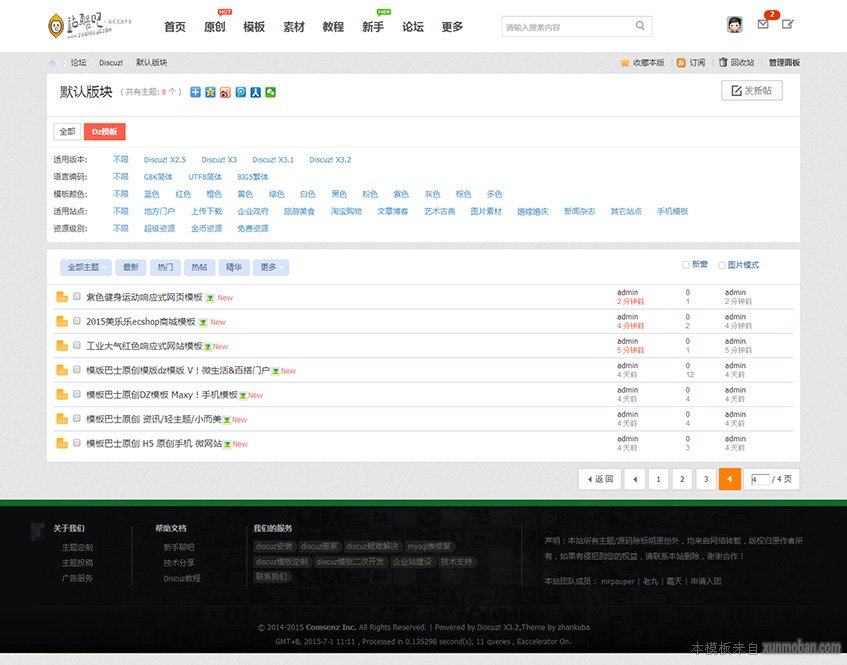
Task: Expand the 全部主题 dropdown
Action: click(86, 267)
